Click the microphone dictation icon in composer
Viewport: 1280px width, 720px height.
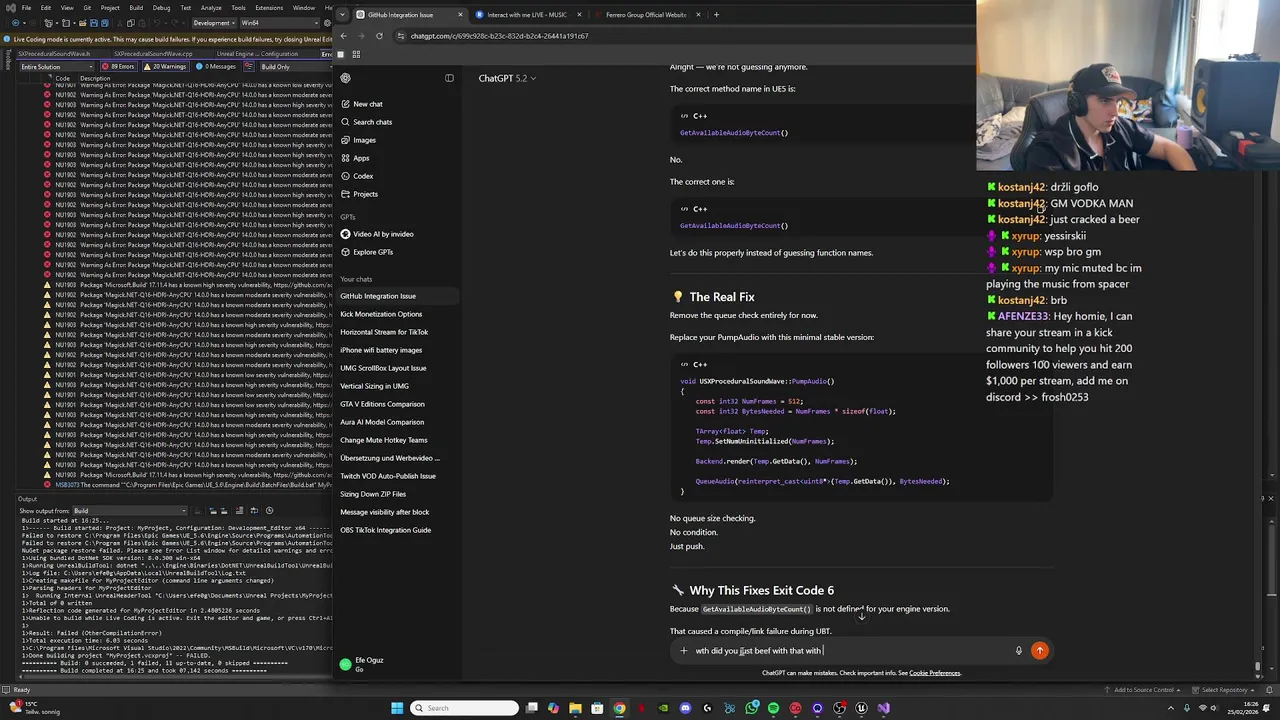point(1019,651)
